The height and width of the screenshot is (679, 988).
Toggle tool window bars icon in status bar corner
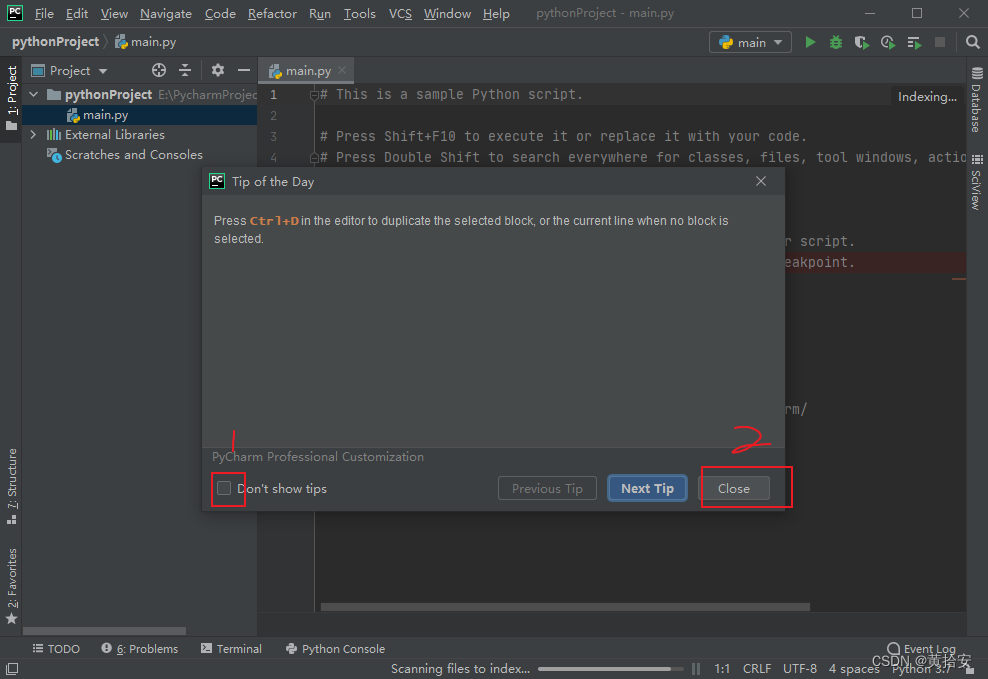click(x=12, y=668)
